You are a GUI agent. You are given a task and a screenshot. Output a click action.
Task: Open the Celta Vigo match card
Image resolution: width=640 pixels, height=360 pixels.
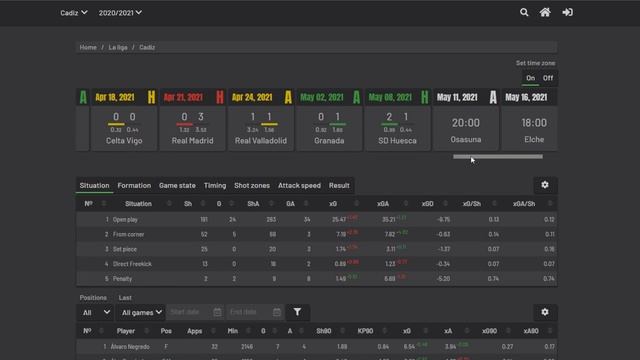tap(124, 120)
